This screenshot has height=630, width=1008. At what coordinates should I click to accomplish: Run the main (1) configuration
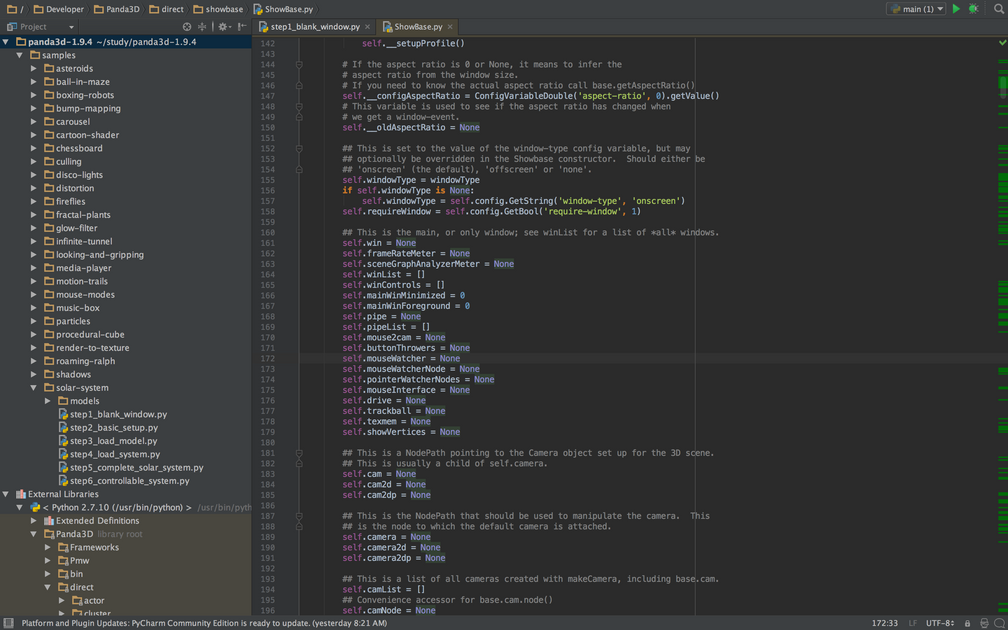click(x=956, y=8)
